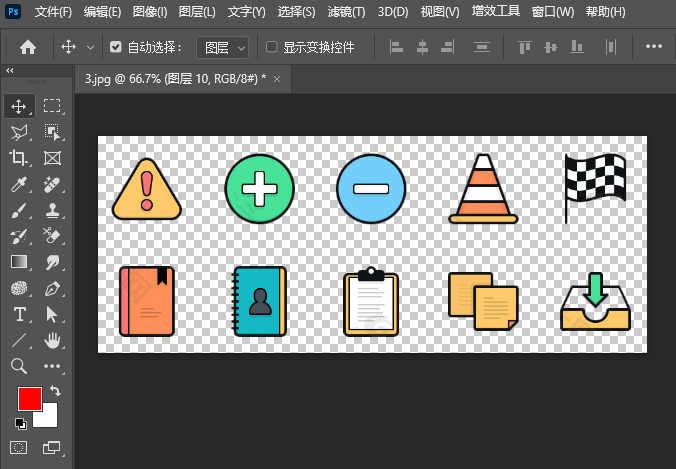676x469 pixels.
Task: Select the Horizontal Type tool
Action: click(x=19, y=314)
